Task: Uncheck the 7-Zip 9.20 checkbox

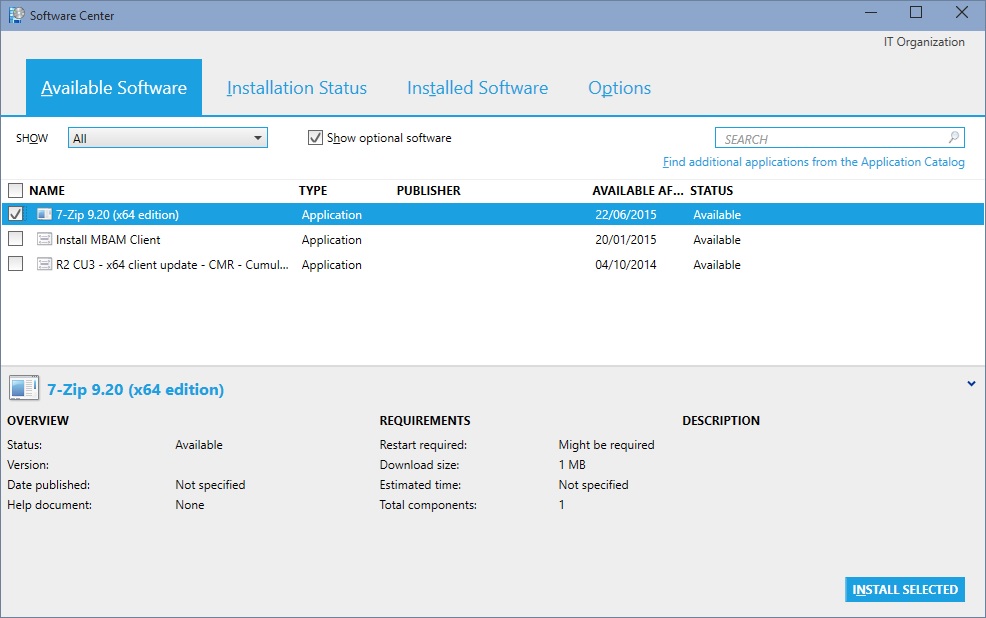Action: [15, 214]
